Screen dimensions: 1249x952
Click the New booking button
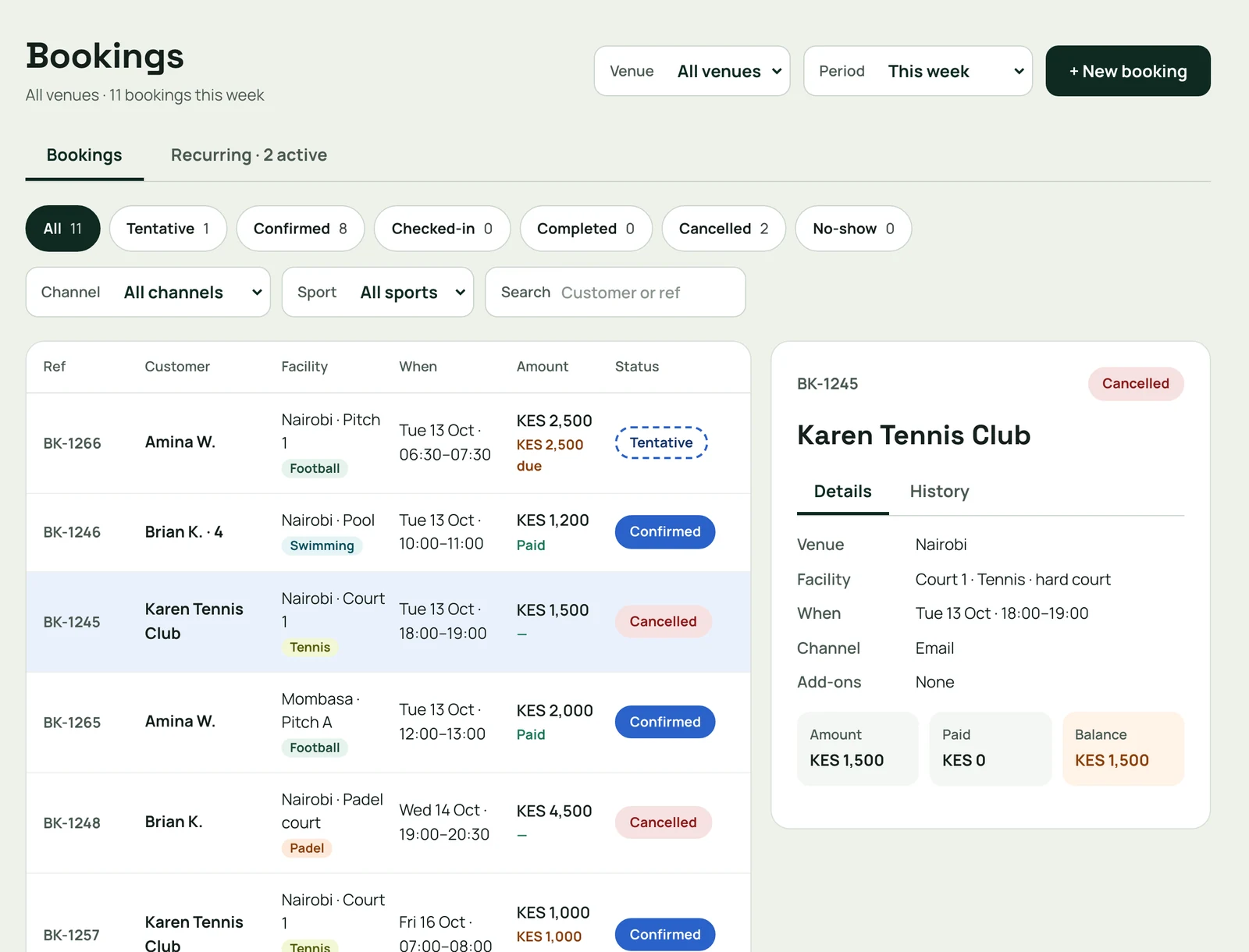[1128, 71]
